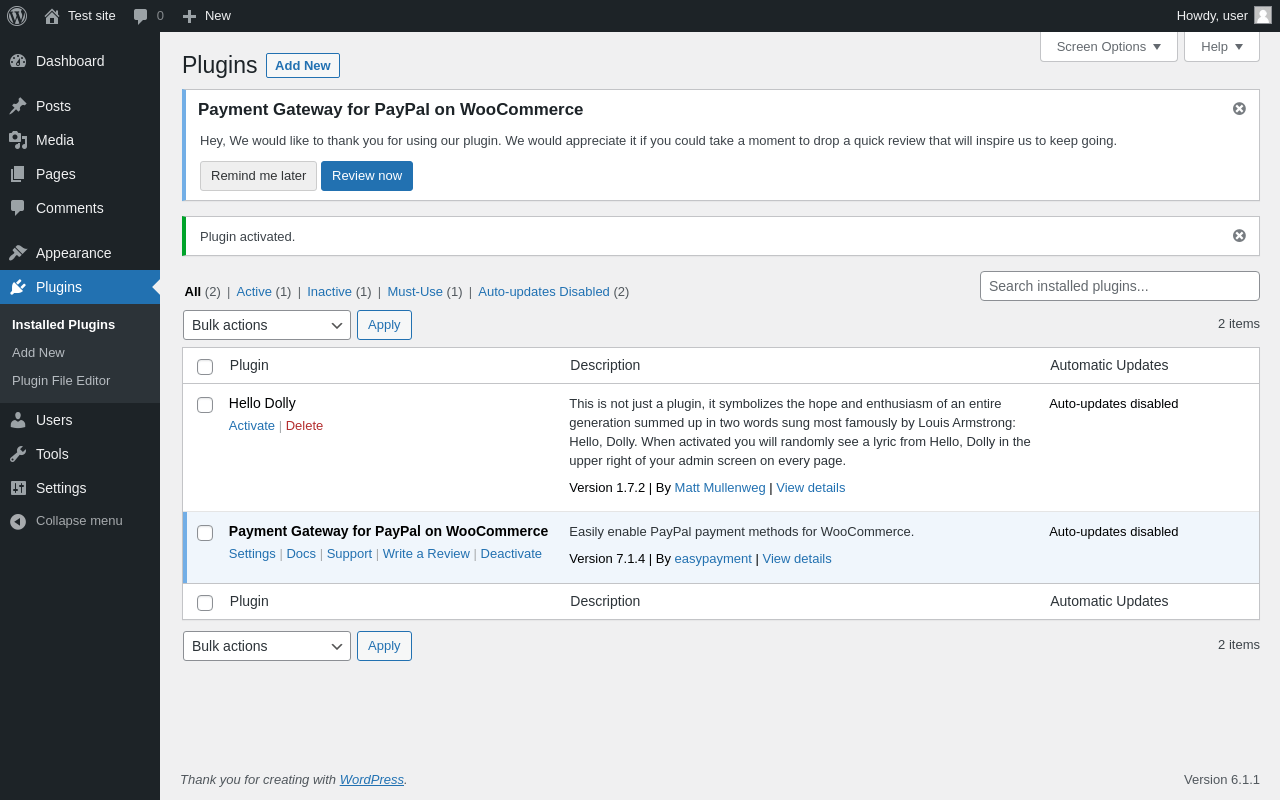This screenshot has height=800, width=1280.
Task: Click the Dashboard gauge icon
Action: tap(18, 61)
